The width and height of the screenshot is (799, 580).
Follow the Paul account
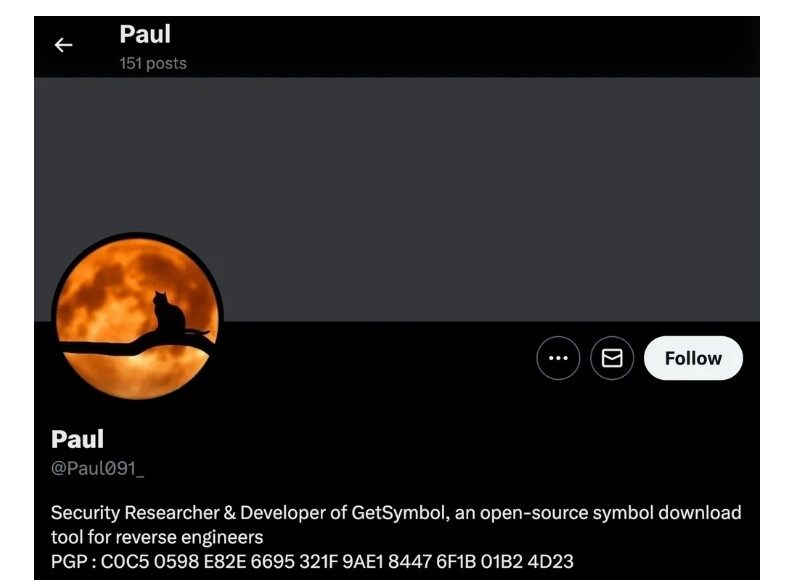tap(693, 358)
